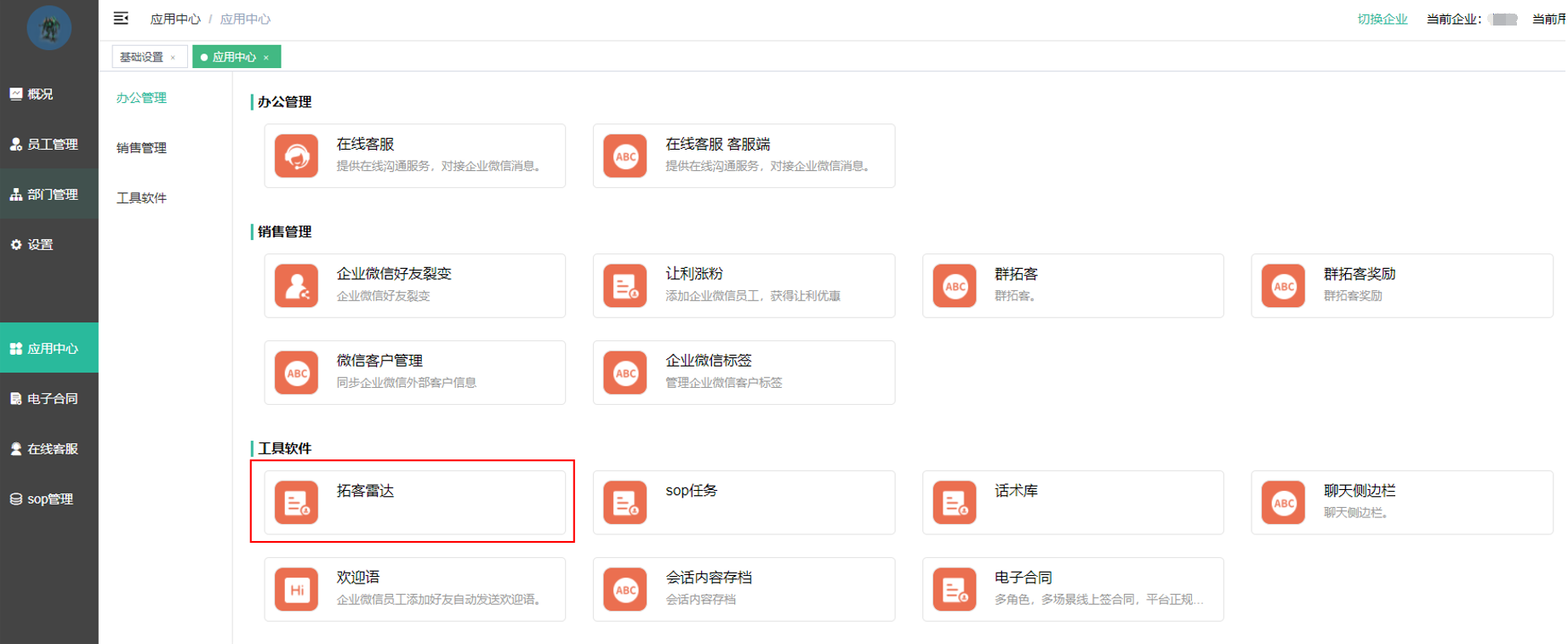
Task: Switch to the 基础设置 tab
Action: click(x=141, y=57)
